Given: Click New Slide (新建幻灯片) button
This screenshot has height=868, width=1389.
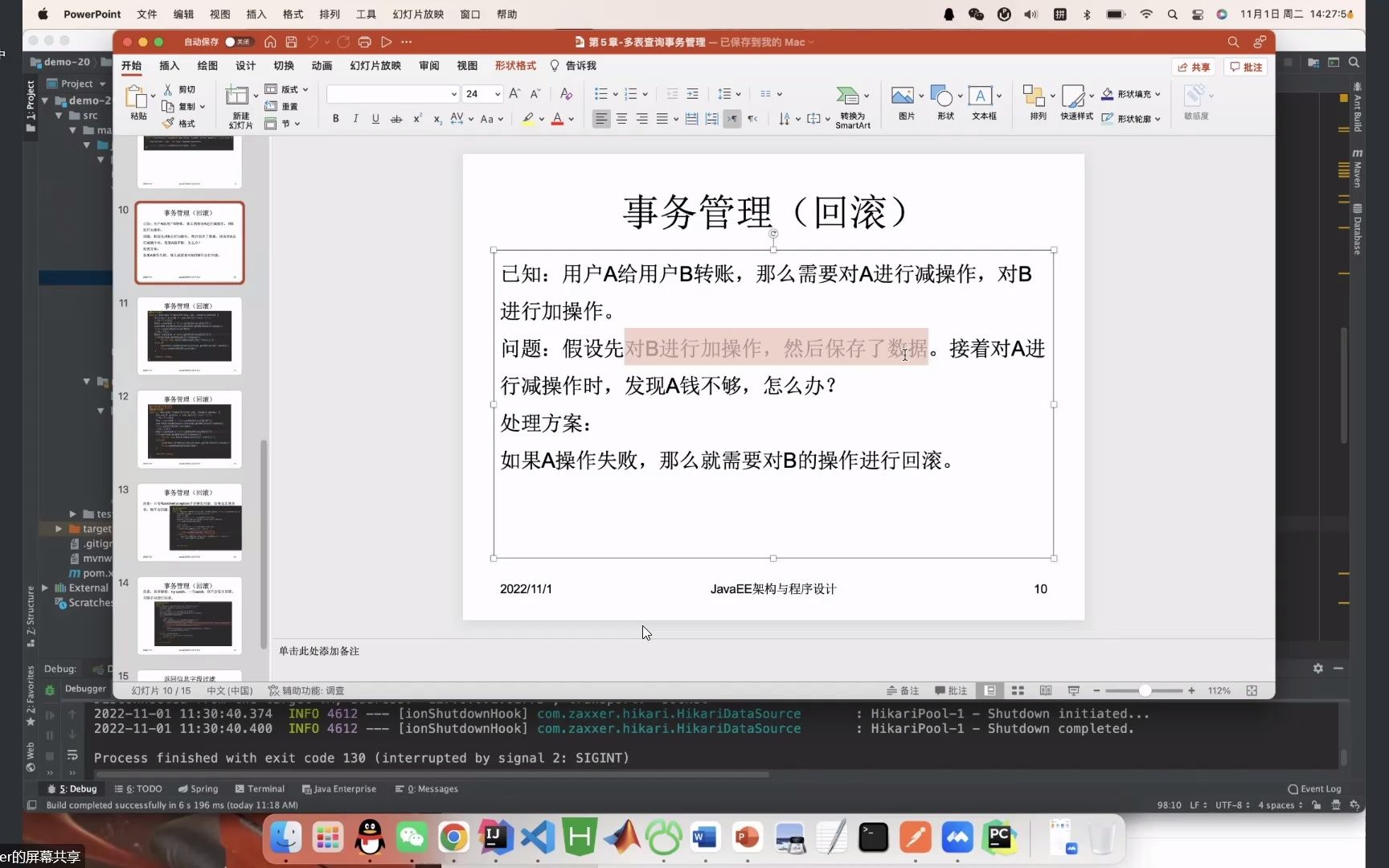Looking at the screenshot, I should 240,106.
